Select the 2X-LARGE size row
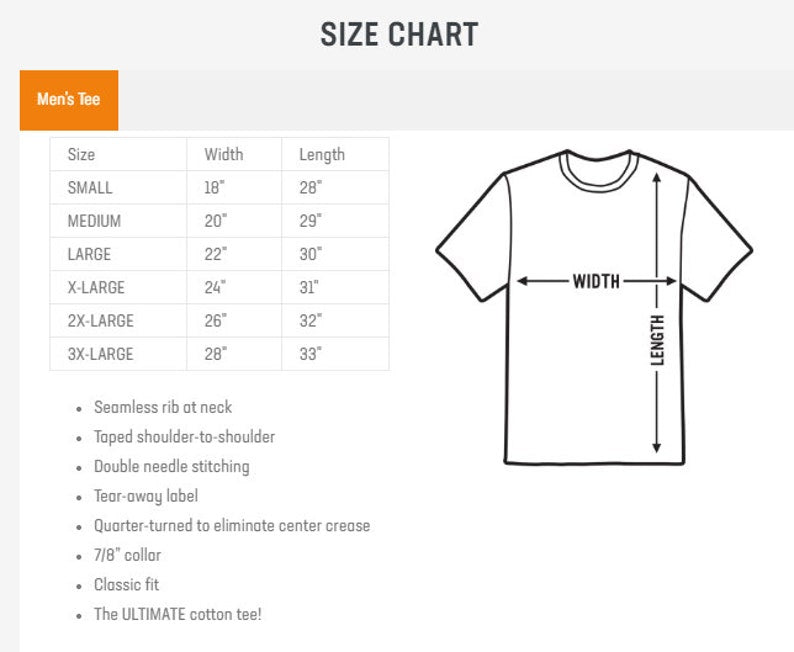The height and width of the screenshot is (652, 794). (x=219, y=320)
